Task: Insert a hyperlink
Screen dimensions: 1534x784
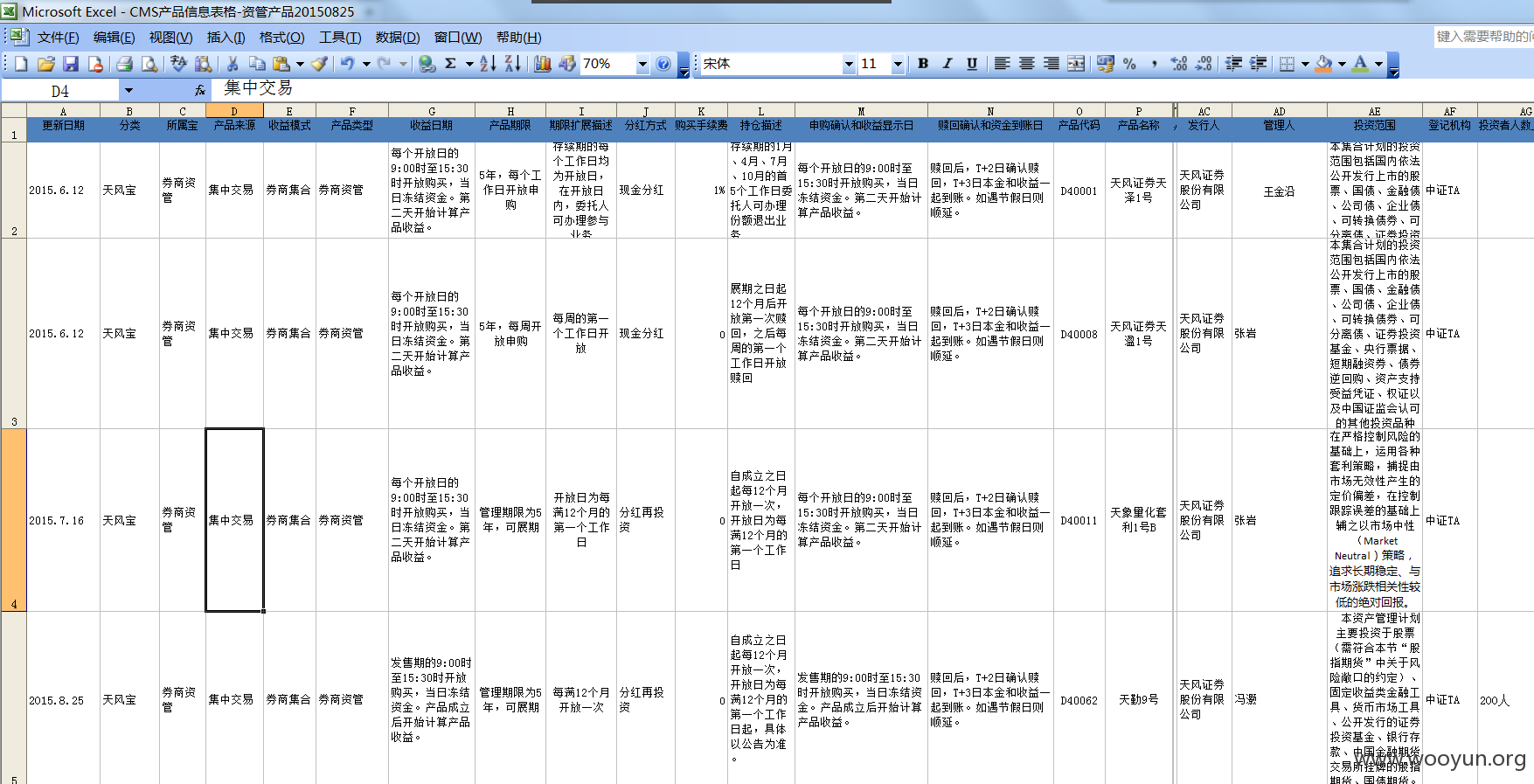Action: click(427, 64)
